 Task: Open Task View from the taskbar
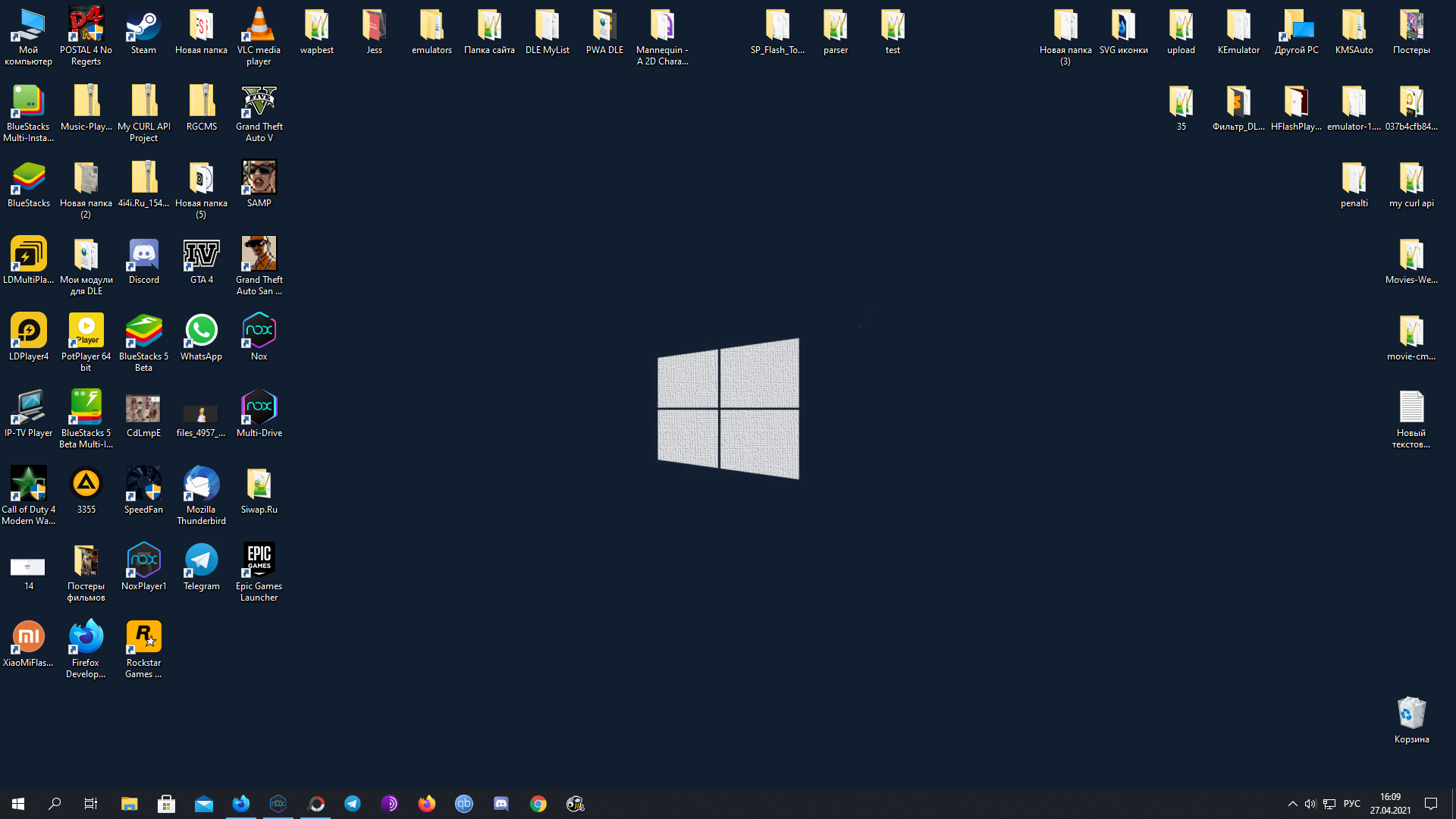tap(91, 804)
